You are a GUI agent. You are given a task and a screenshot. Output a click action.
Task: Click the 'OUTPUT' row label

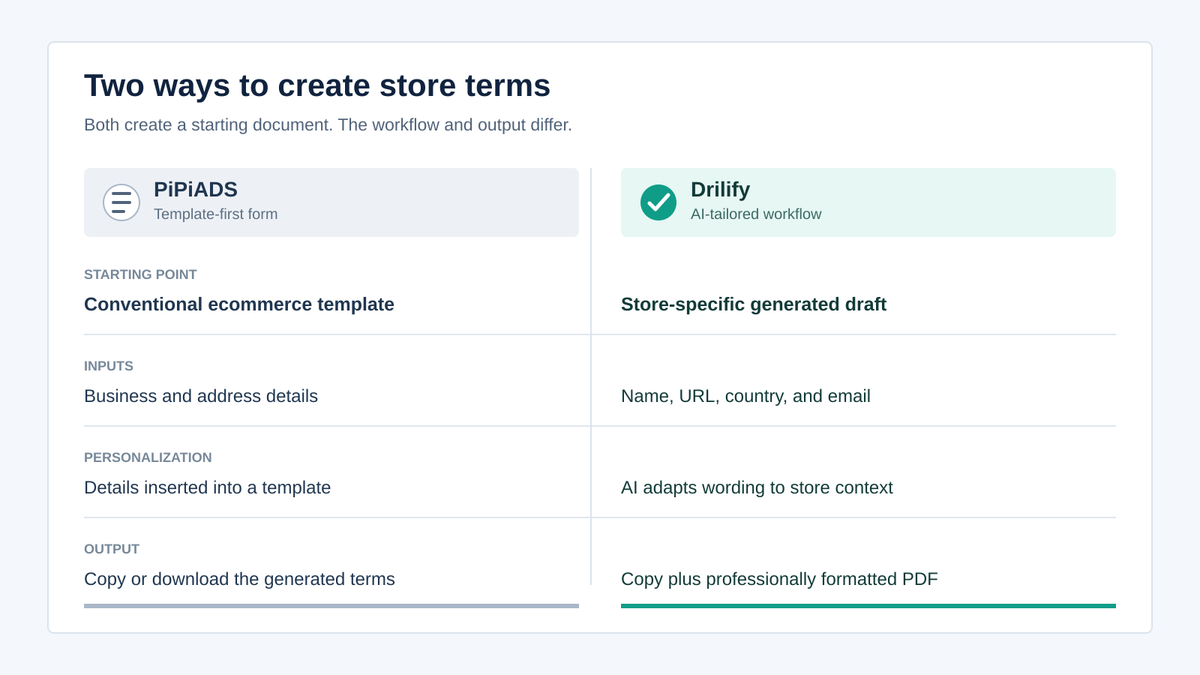click(x=112, y=549)
